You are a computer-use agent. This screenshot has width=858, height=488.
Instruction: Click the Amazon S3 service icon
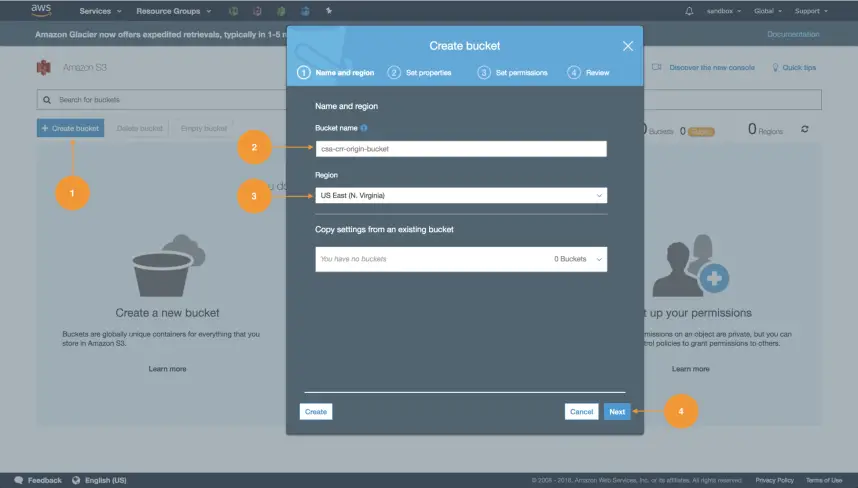point(44,67)
